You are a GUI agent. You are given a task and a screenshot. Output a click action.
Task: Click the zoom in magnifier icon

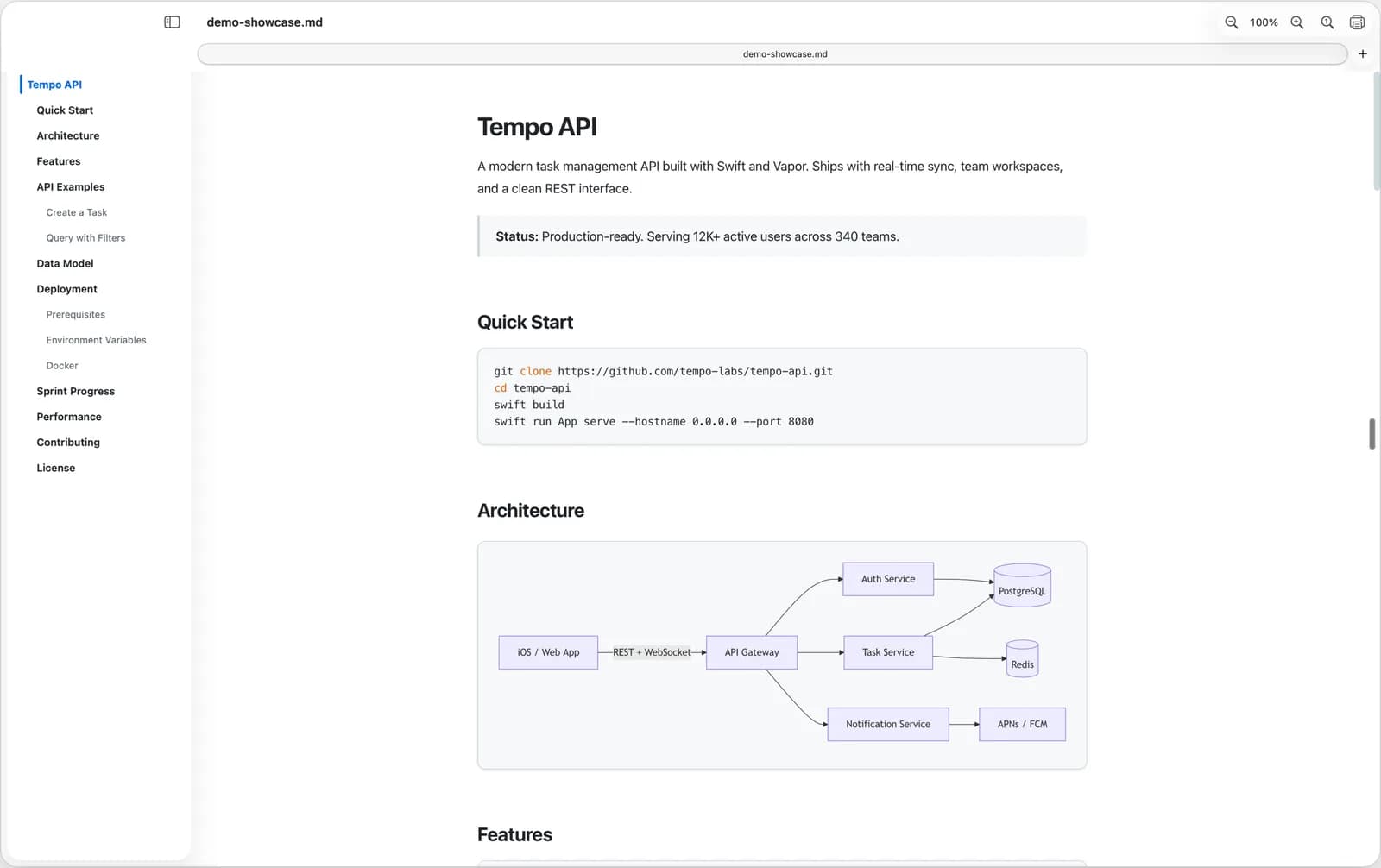(x=1296, y=22)
